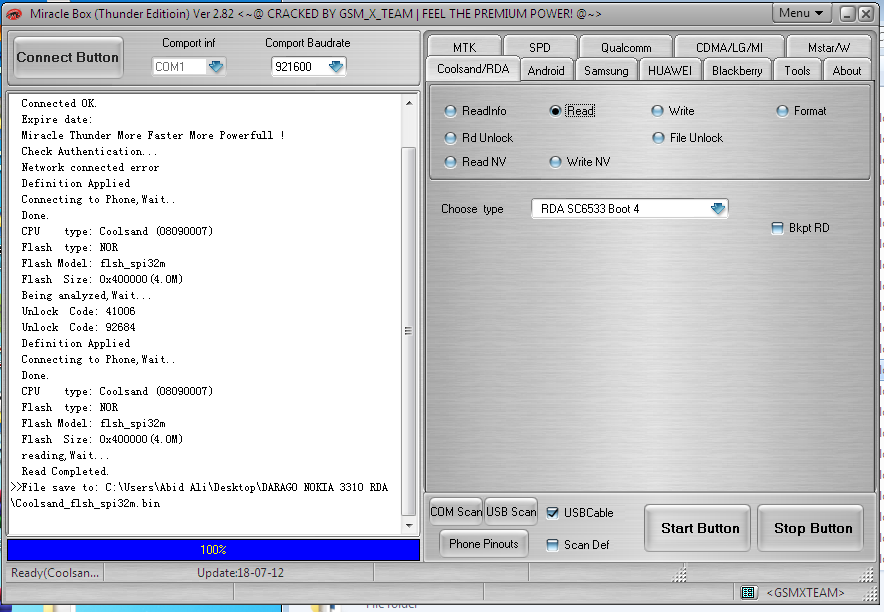The image size is (884, 612).
Task: Click the 'Unlock Code: 41006' log line
Action: pyautogui.click(x=78, y=311)
